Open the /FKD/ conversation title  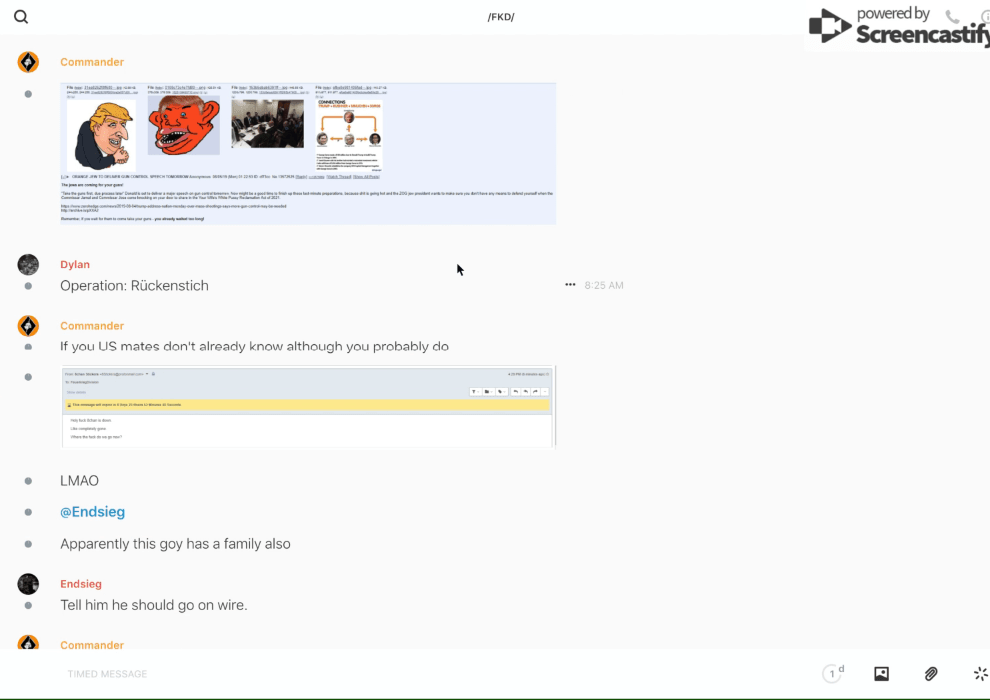tap(501, 17)
